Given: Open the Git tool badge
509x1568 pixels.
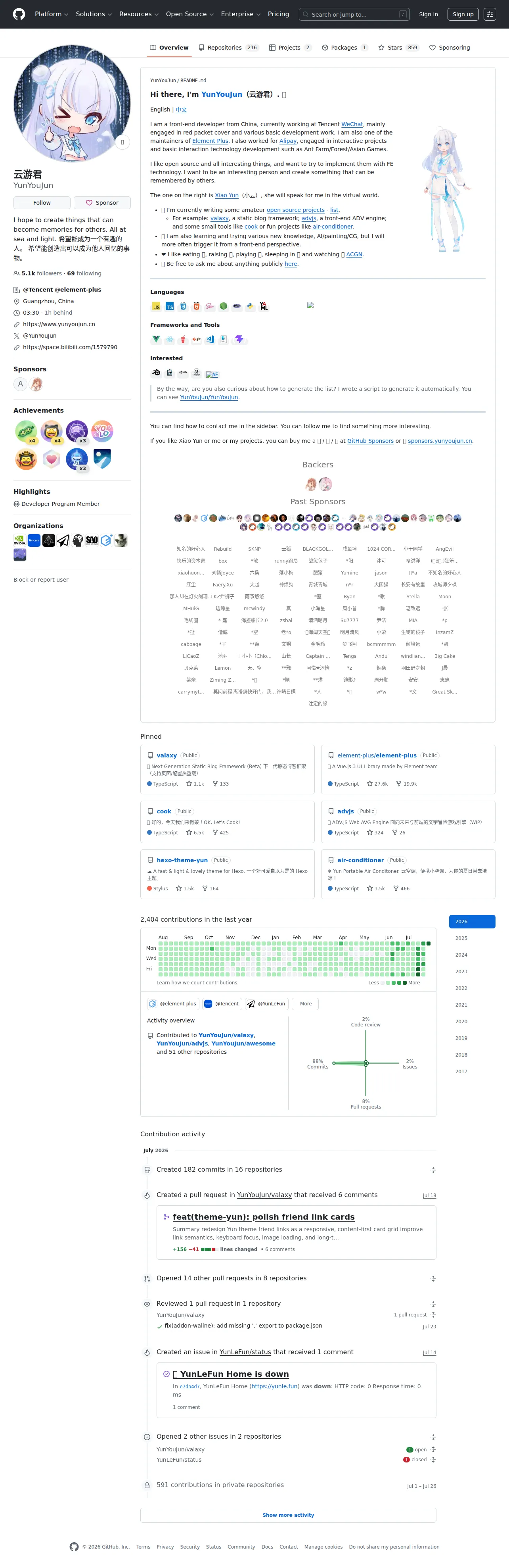Looking at the screenshot, I should click(196, 339).
